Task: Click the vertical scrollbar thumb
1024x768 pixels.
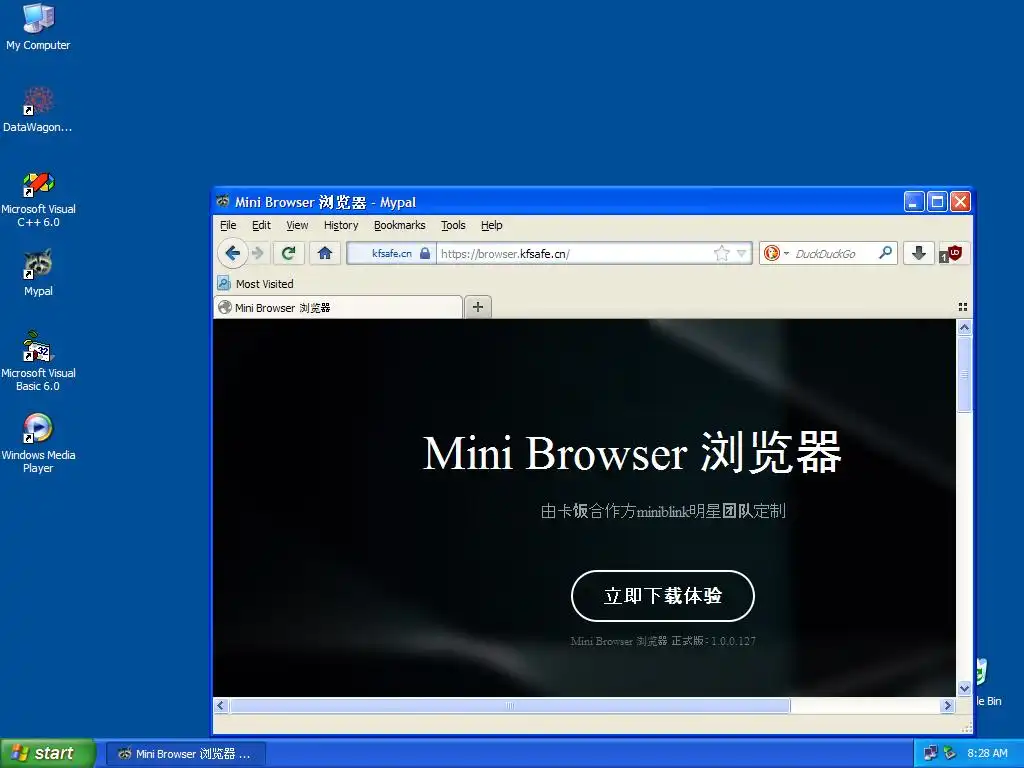Action: 964,374
